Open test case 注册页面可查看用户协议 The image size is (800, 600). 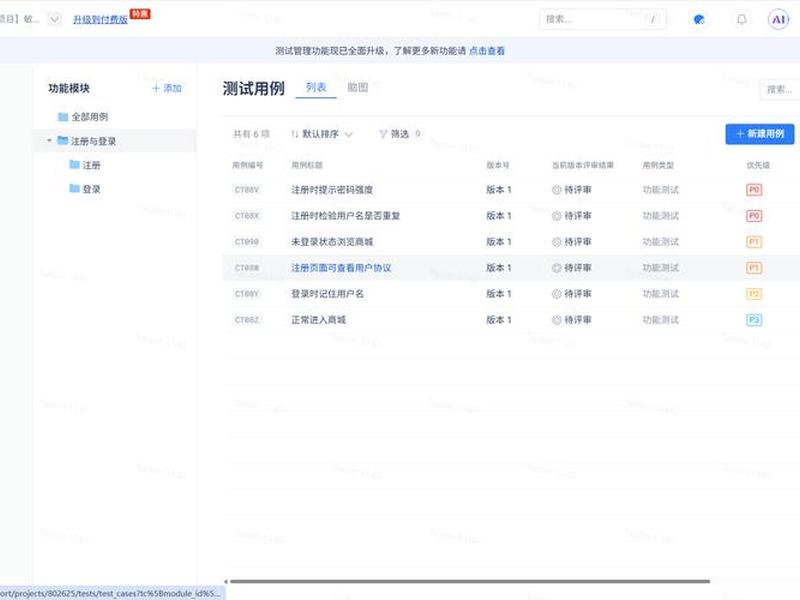(x=341, y=268)
